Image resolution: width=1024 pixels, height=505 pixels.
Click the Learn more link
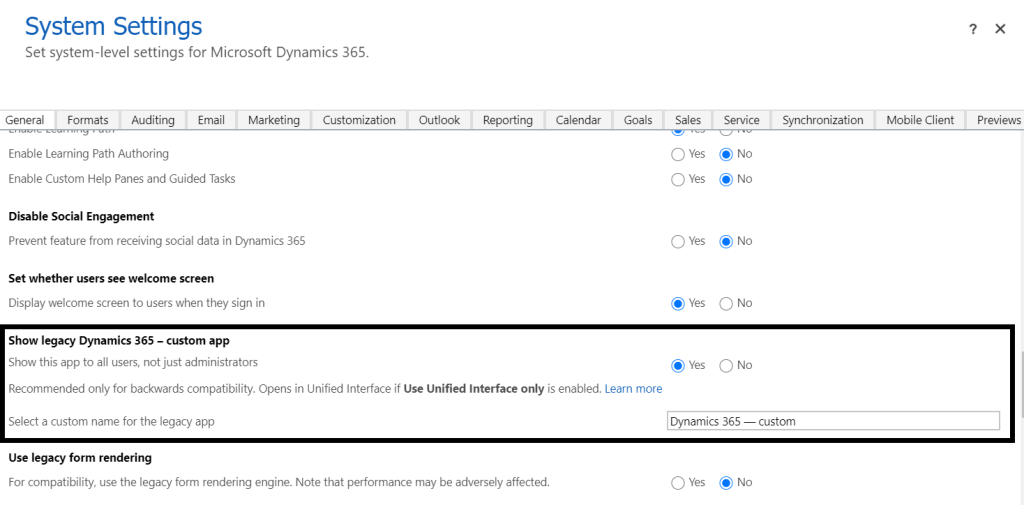click(633, 388)
